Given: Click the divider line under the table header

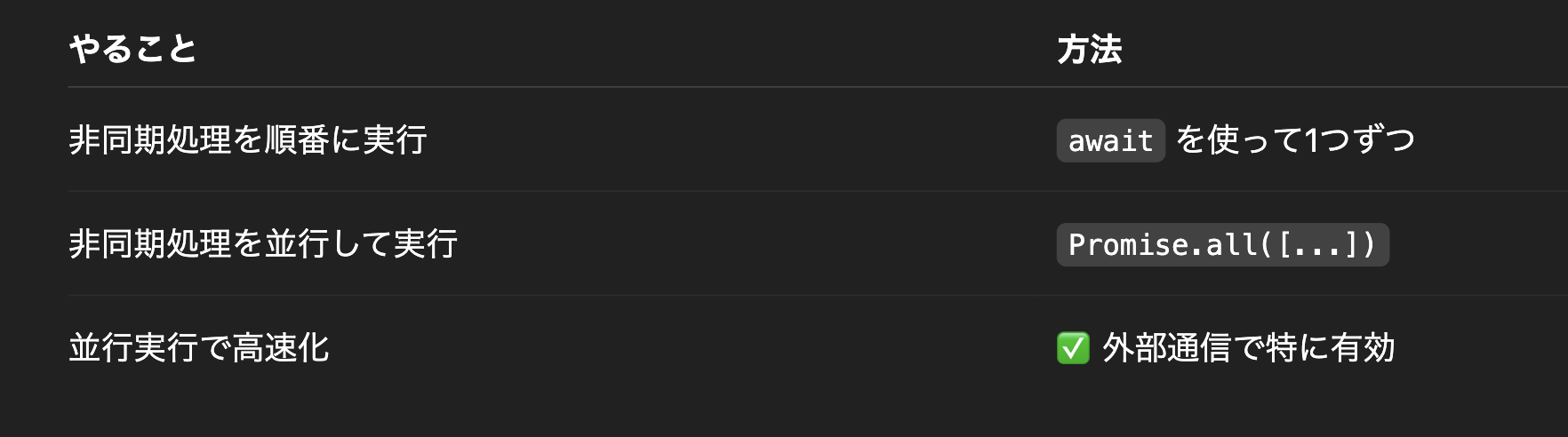Looking at the screenshot, I should click(800, 87).
